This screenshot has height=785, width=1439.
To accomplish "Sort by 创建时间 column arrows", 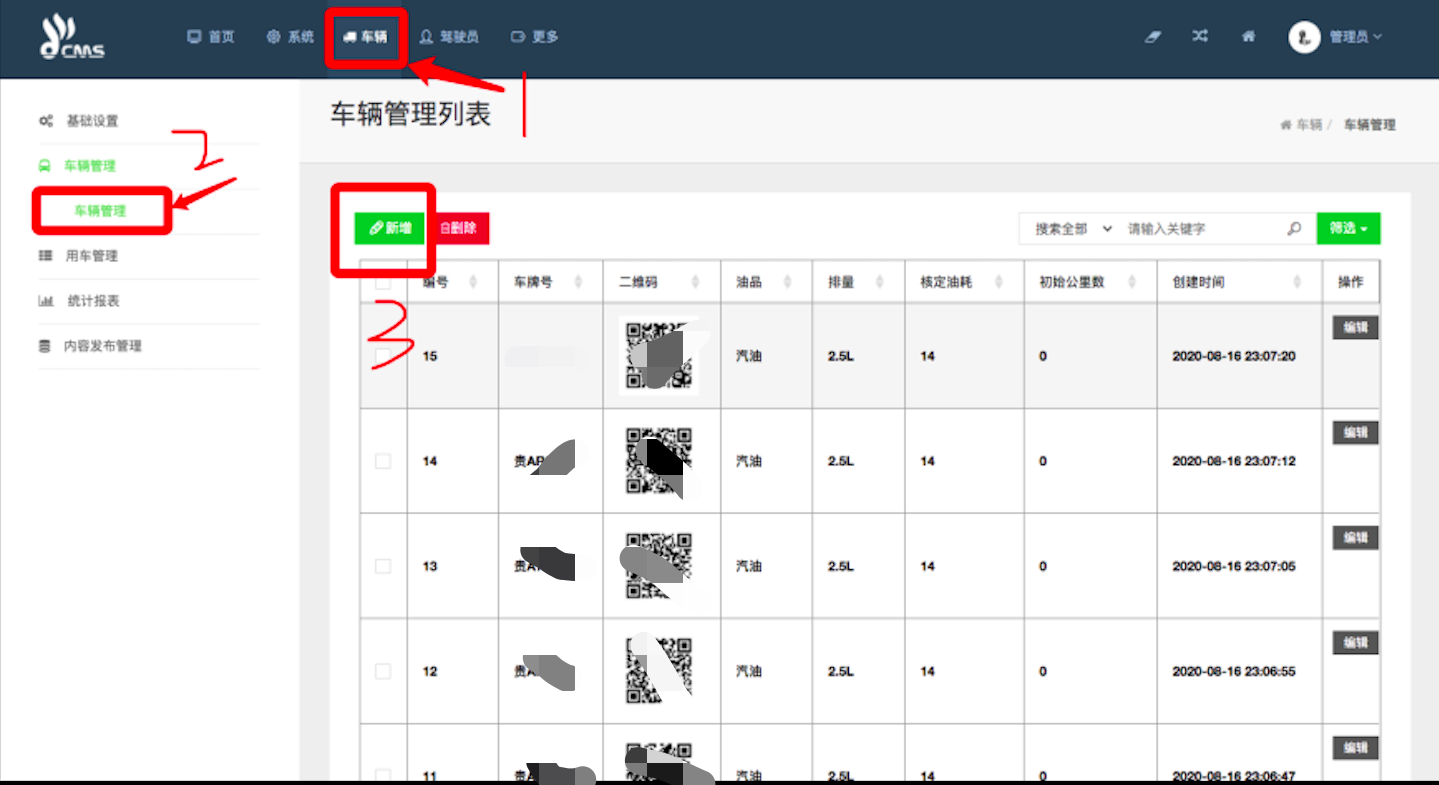I will 1298,282.
